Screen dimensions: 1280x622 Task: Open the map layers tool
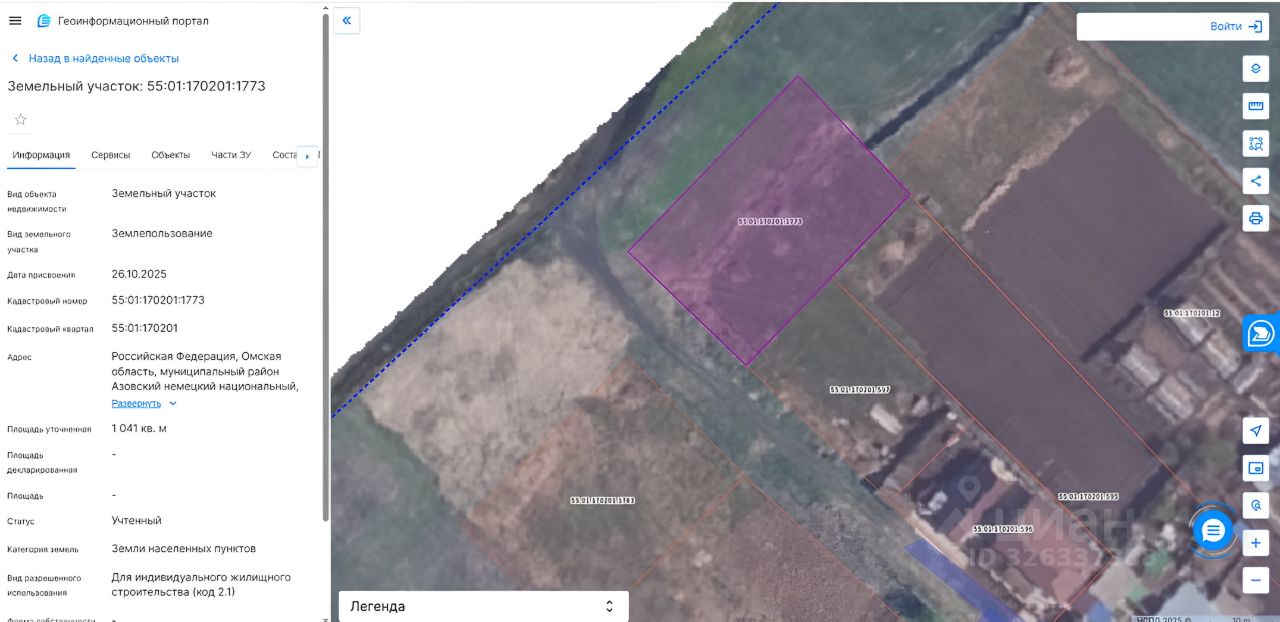1255,69
